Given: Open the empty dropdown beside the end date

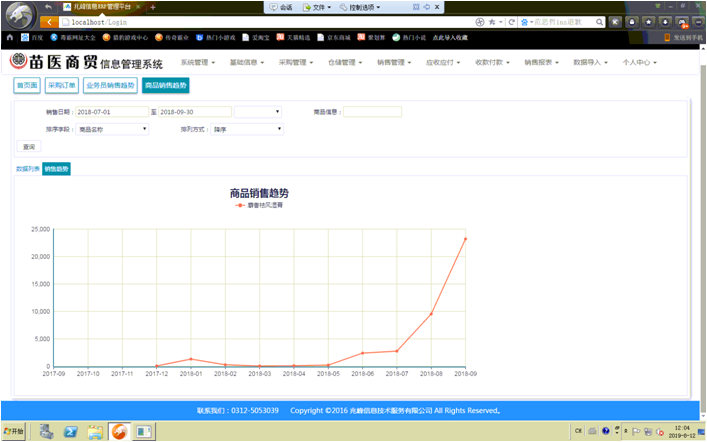Looking at the screenshot, I should [258, 112].
